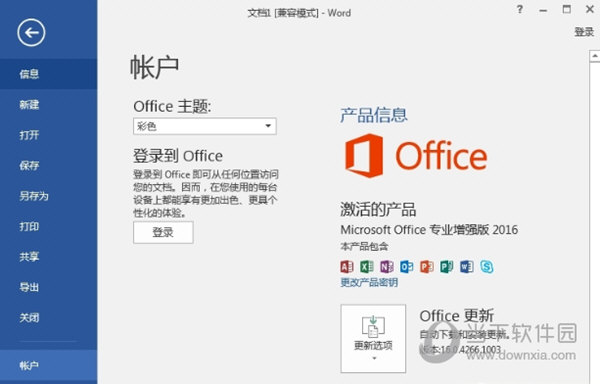Open the Office 主题 dropdown
600x384 pixels.
point(205,126)
